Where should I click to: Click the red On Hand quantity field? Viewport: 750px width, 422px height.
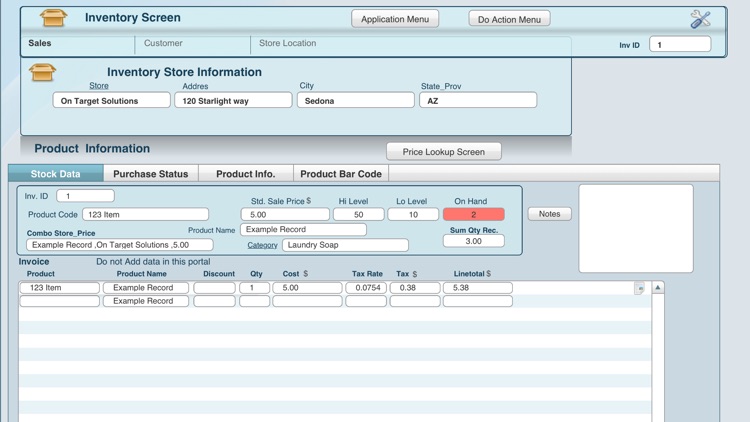(x=473, y=214)
